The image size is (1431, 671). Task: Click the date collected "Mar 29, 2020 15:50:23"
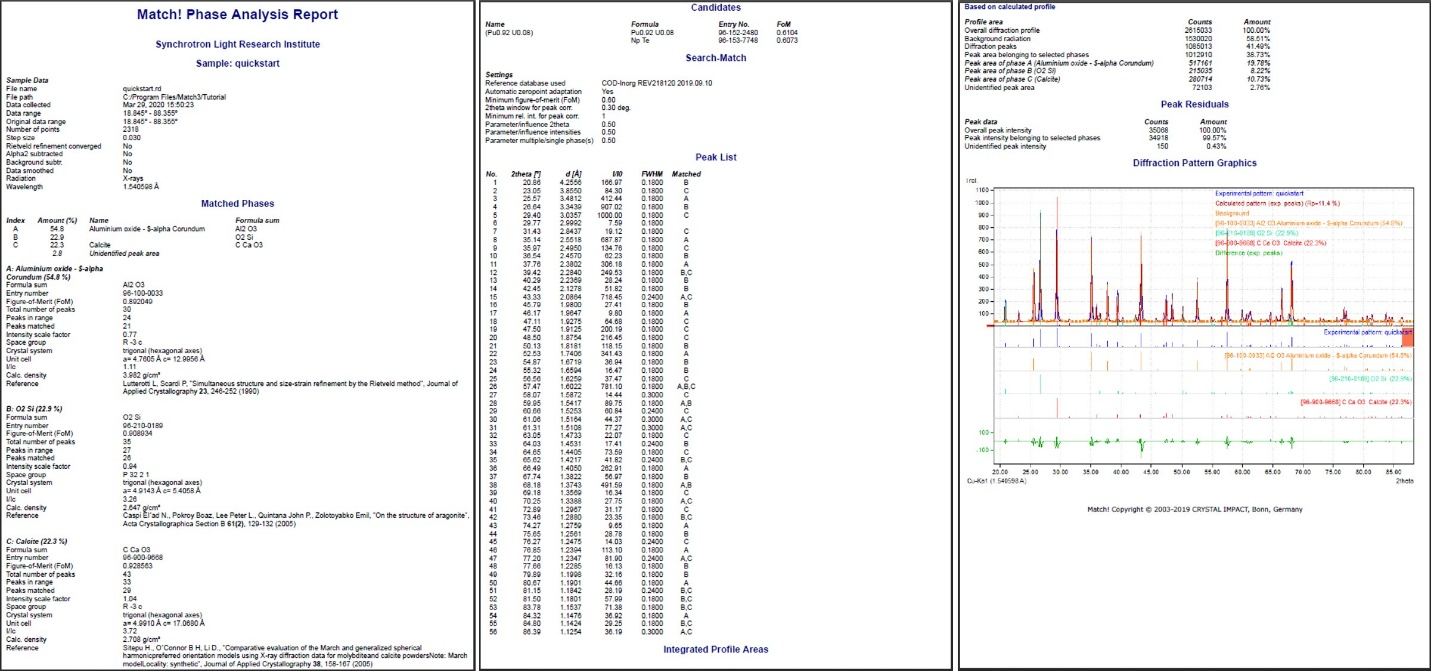156,103
